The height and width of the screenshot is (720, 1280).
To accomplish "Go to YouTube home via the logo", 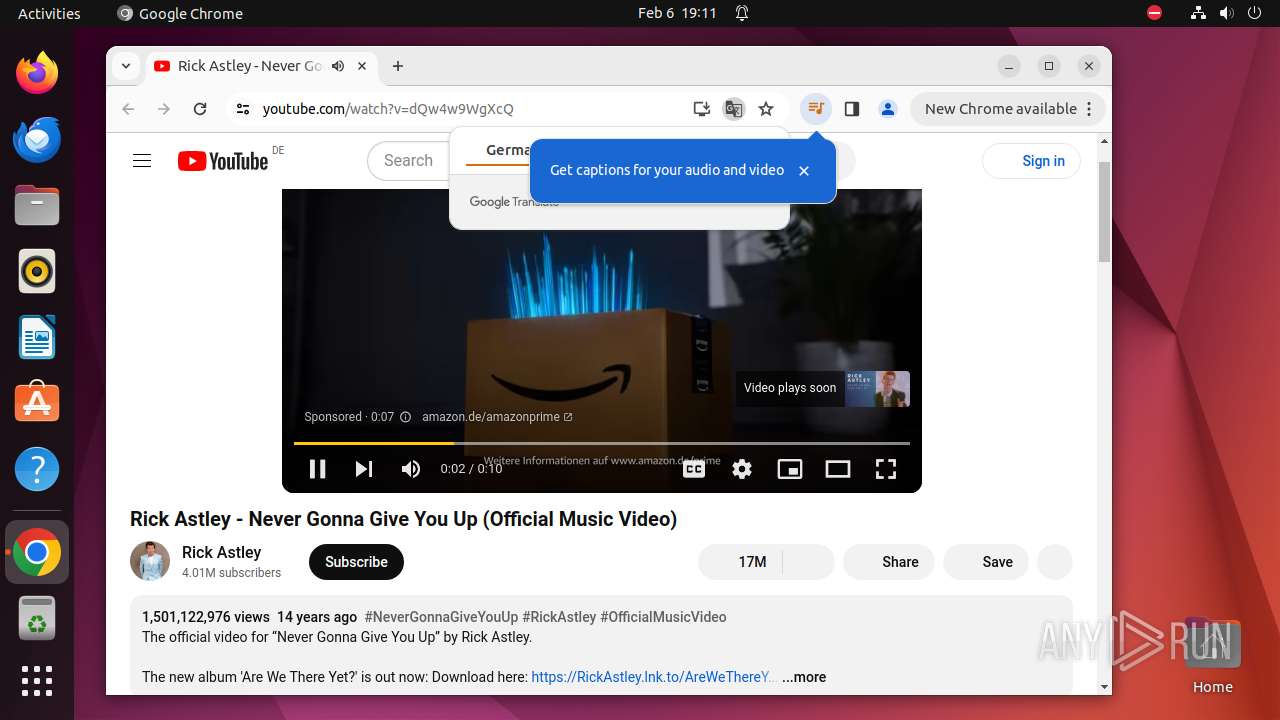I will 222,161.
